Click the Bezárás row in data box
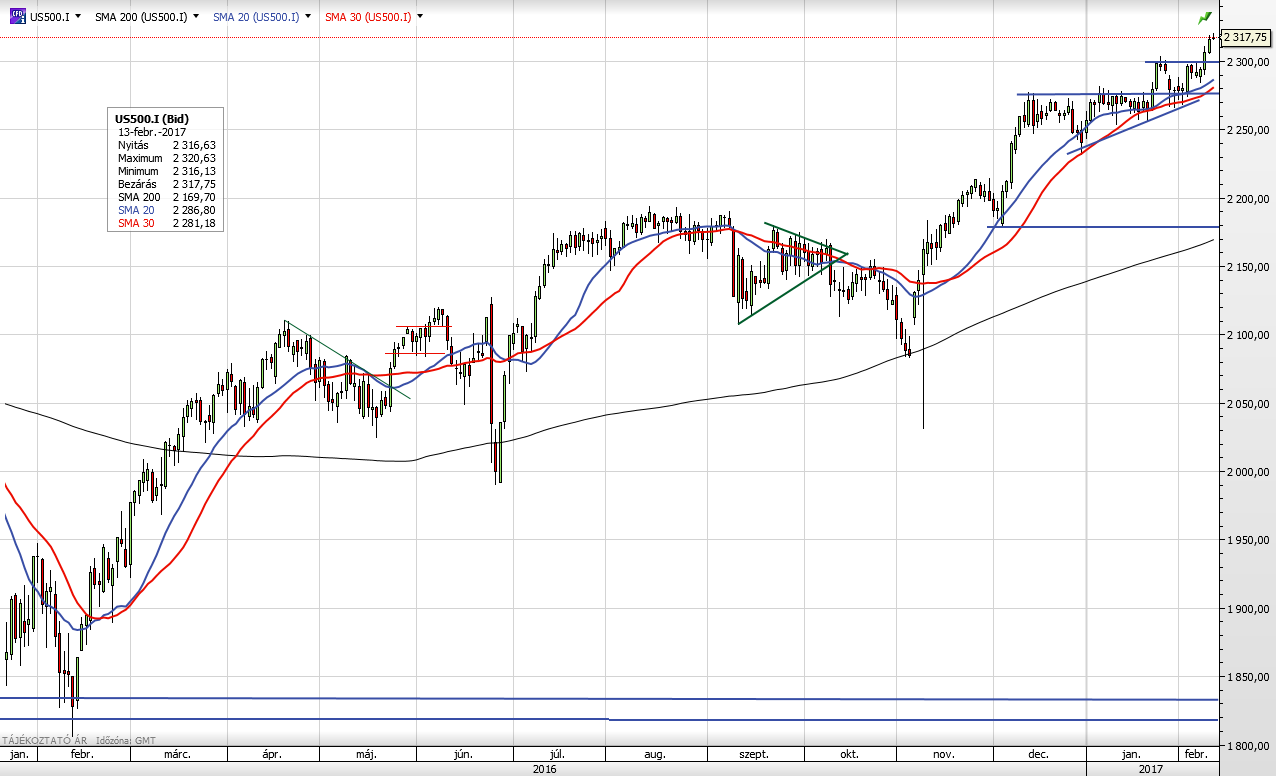1276x776 pixels. 167,184
